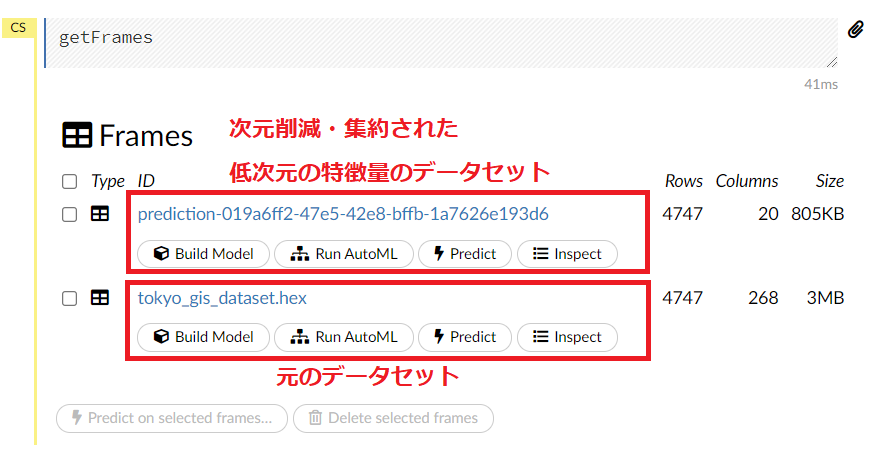The image size is (875, 457).
Task: Inspect the tokyo_gis_dataset.hex frame
Action: pyautogui.click(x=566, y=337)
